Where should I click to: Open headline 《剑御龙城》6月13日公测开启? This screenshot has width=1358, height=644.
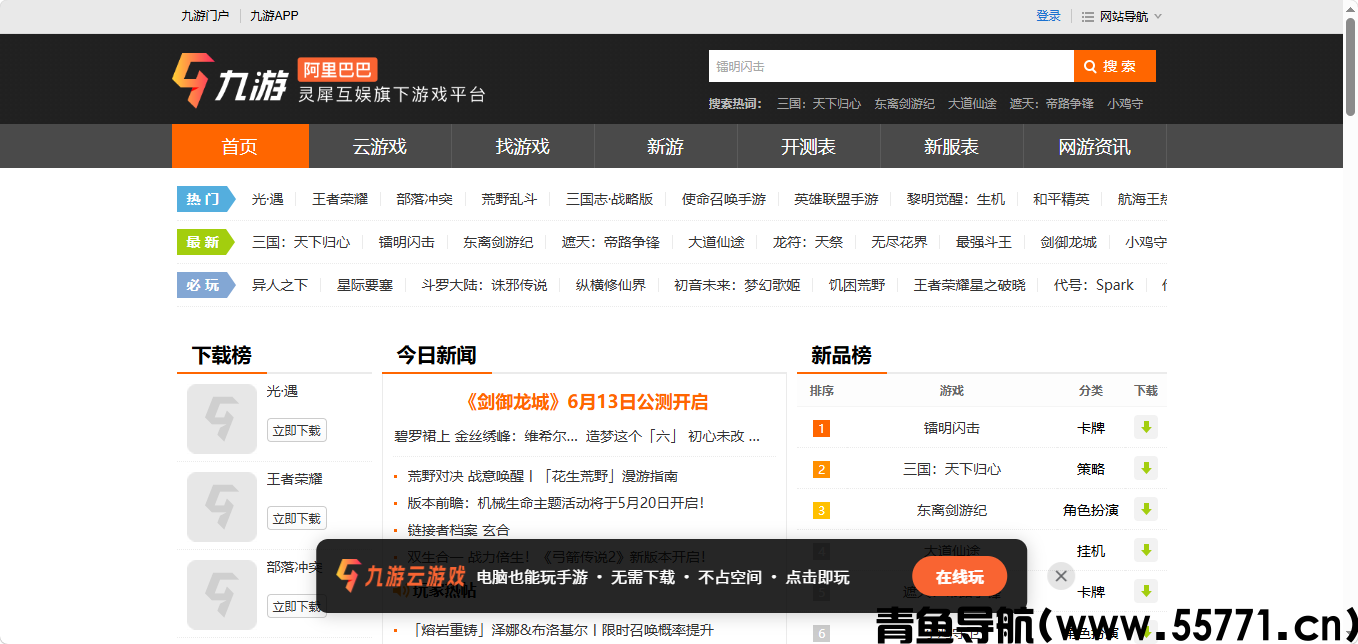pos(587,402)
